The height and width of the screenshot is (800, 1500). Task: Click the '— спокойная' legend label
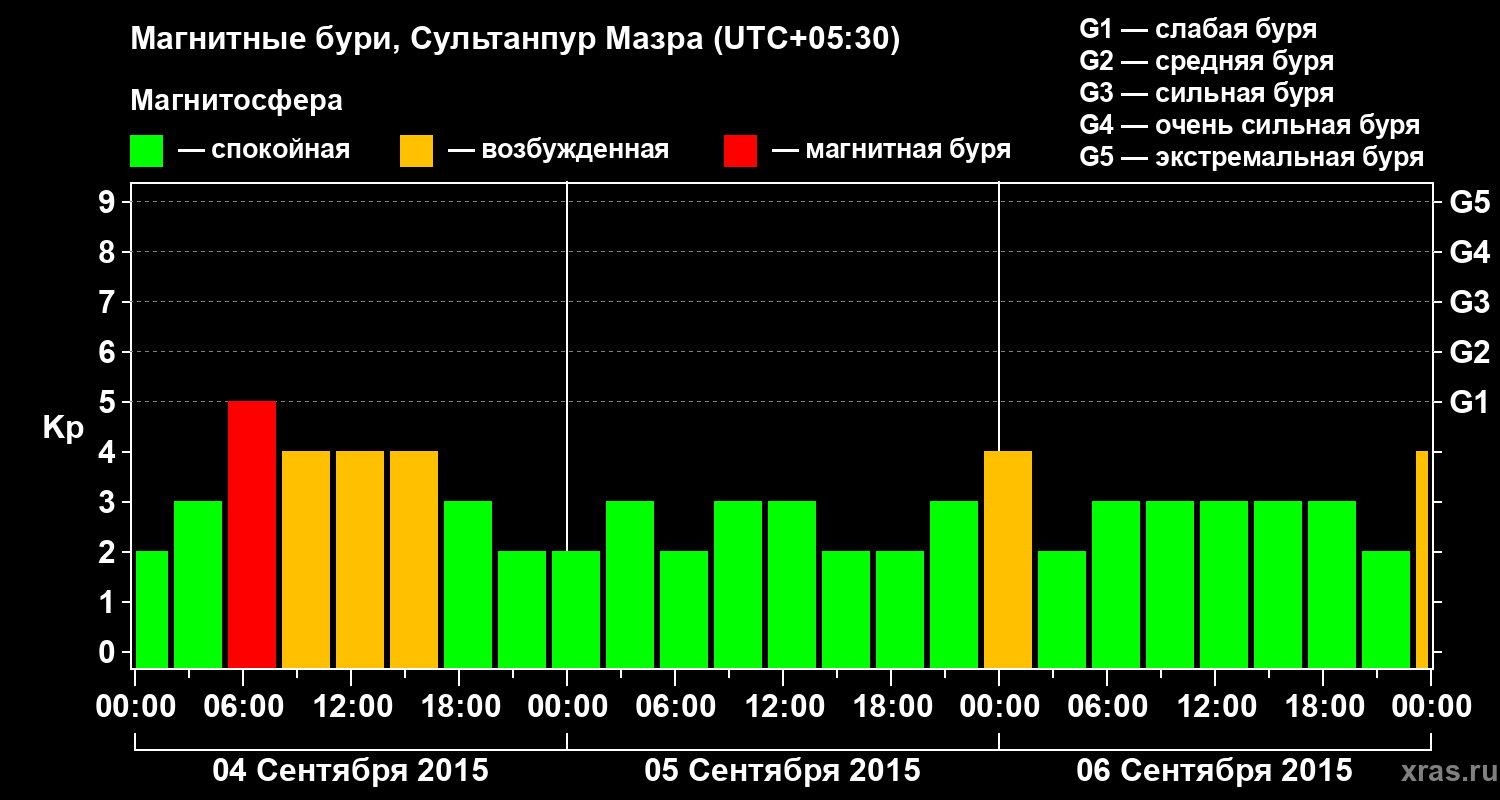(264, 150)
